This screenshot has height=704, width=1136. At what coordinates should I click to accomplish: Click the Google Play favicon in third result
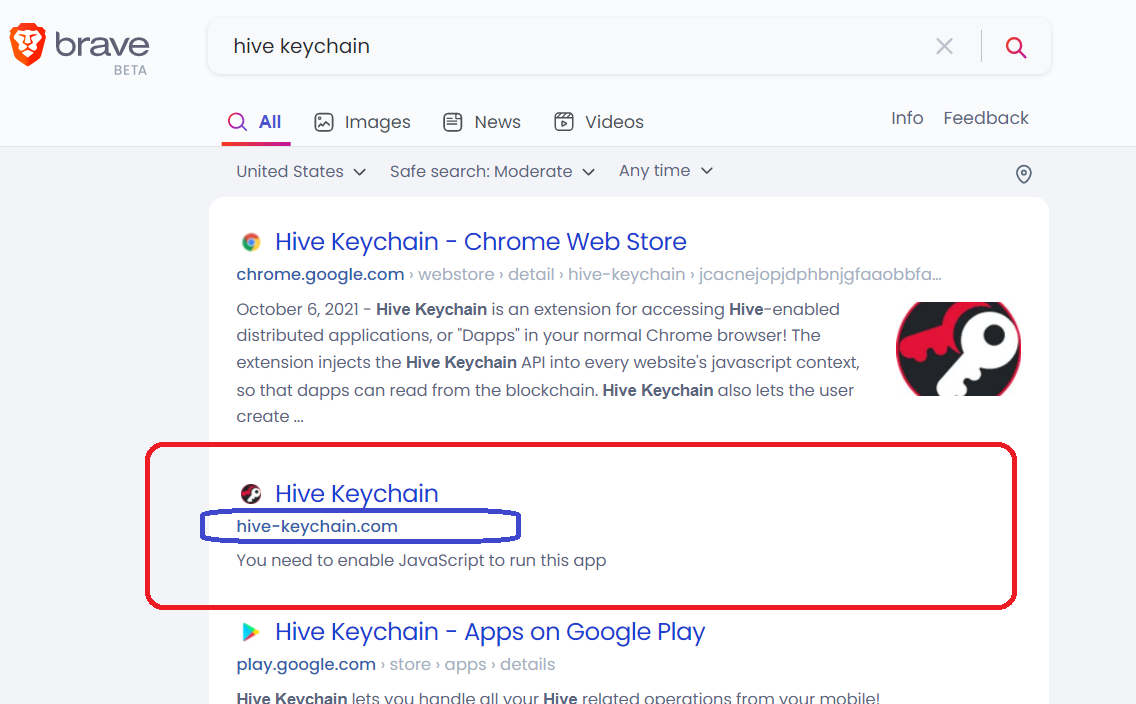coord(250,631)
